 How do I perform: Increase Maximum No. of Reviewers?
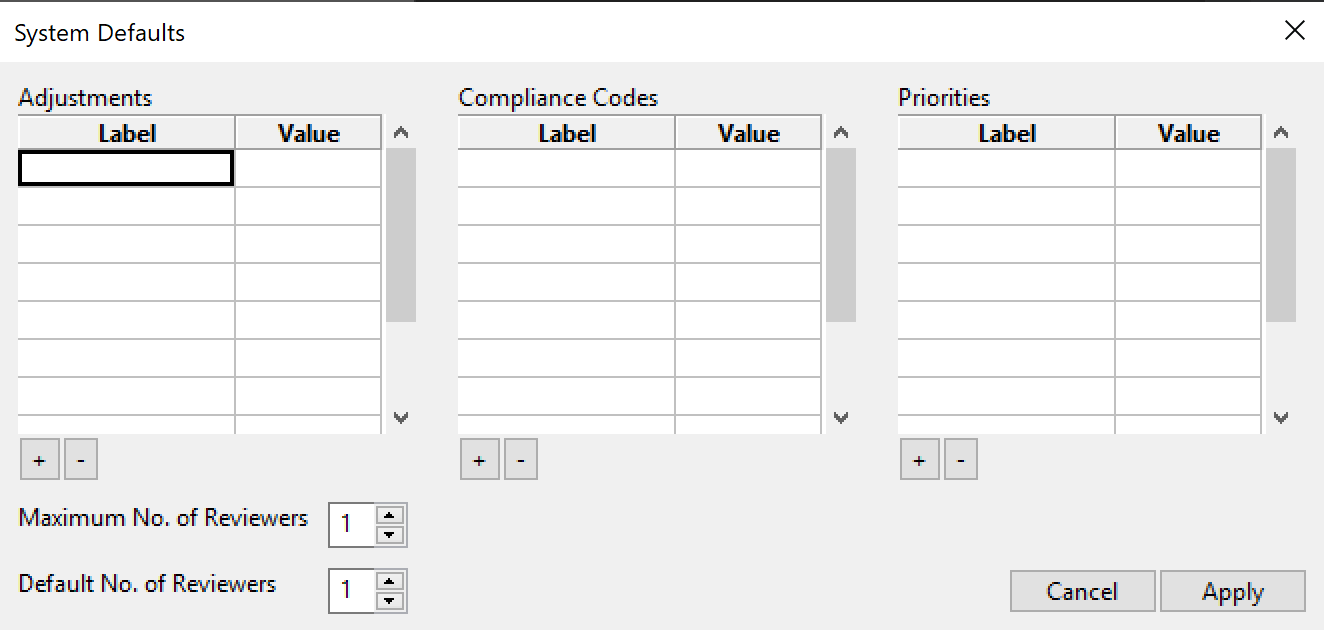click(391, 515)
